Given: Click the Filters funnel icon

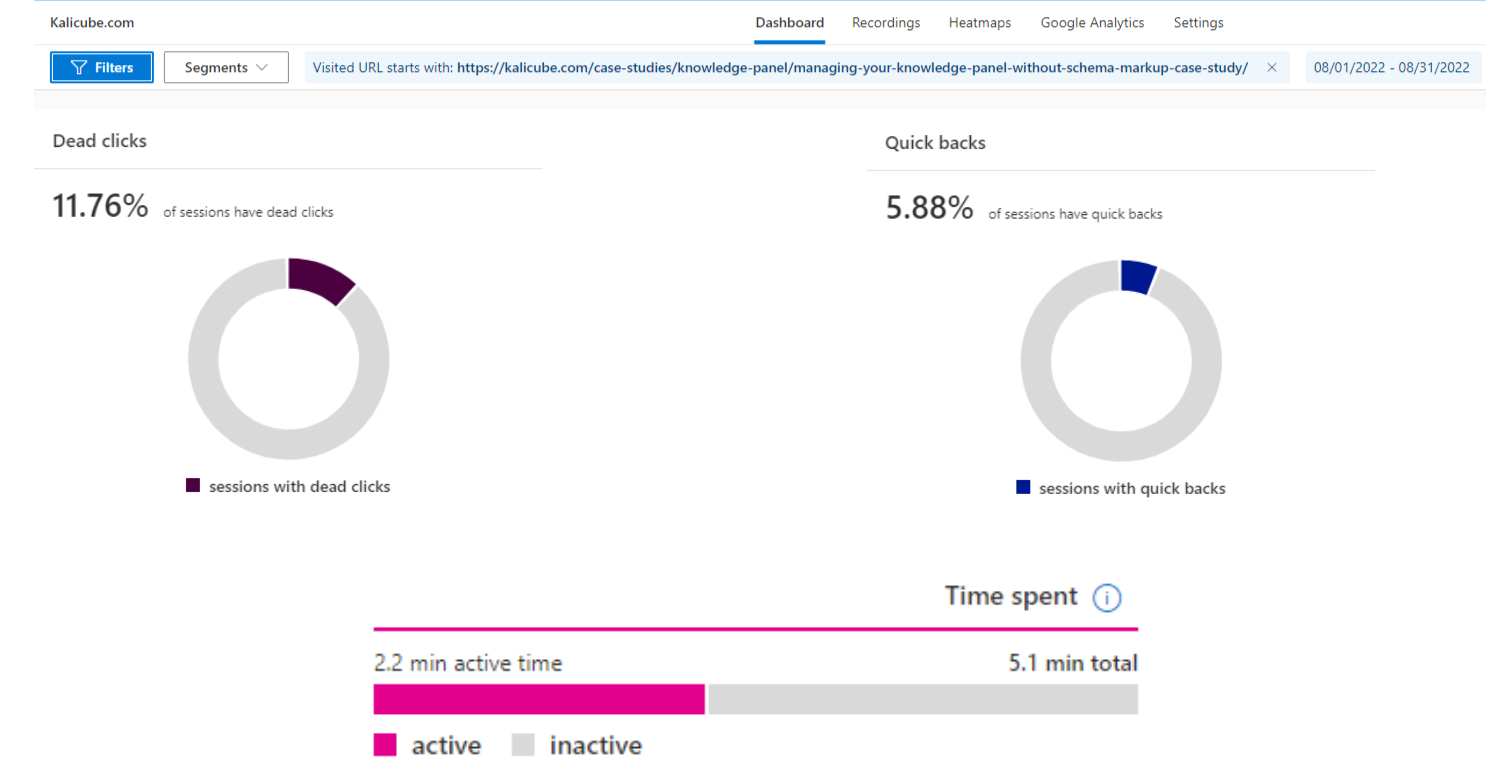Looking at the screenshot, I should pos(79,68).
